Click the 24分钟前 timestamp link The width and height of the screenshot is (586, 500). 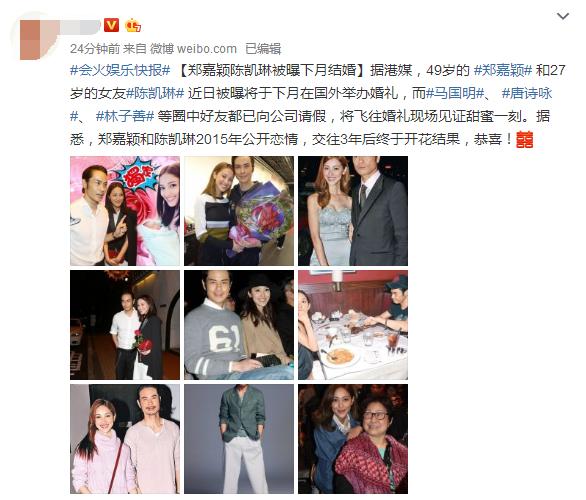pyautogui.click(x=95, y=49)
